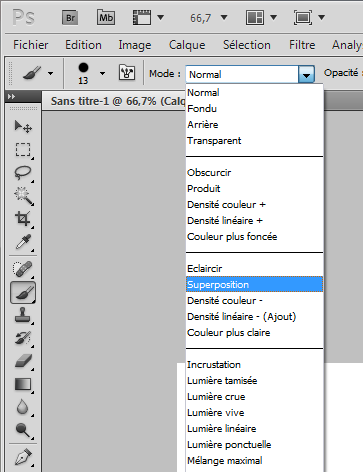Click the Screen Mode icon

tap(303, 17)
